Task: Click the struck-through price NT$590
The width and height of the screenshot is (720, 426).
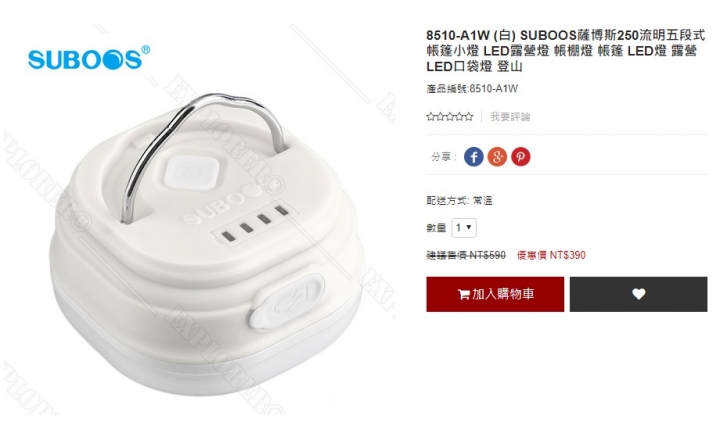Action: point(466,255)
